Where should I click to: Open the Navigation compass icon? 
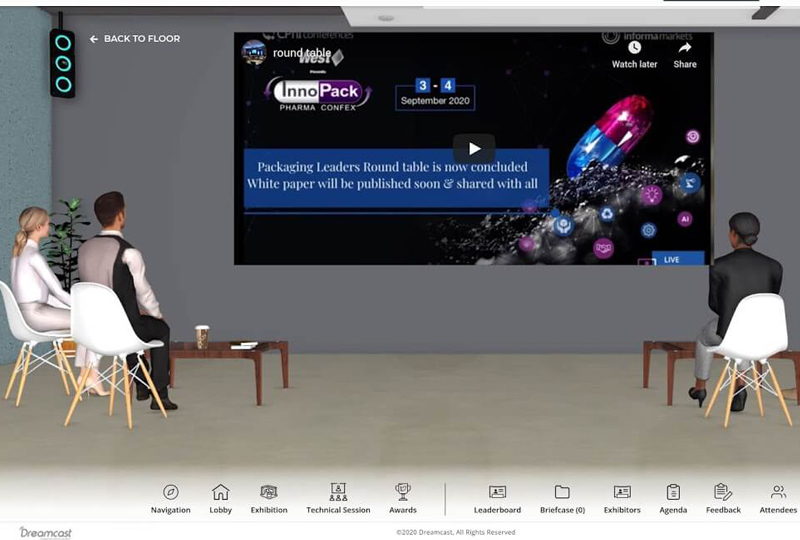pos(170,492)
